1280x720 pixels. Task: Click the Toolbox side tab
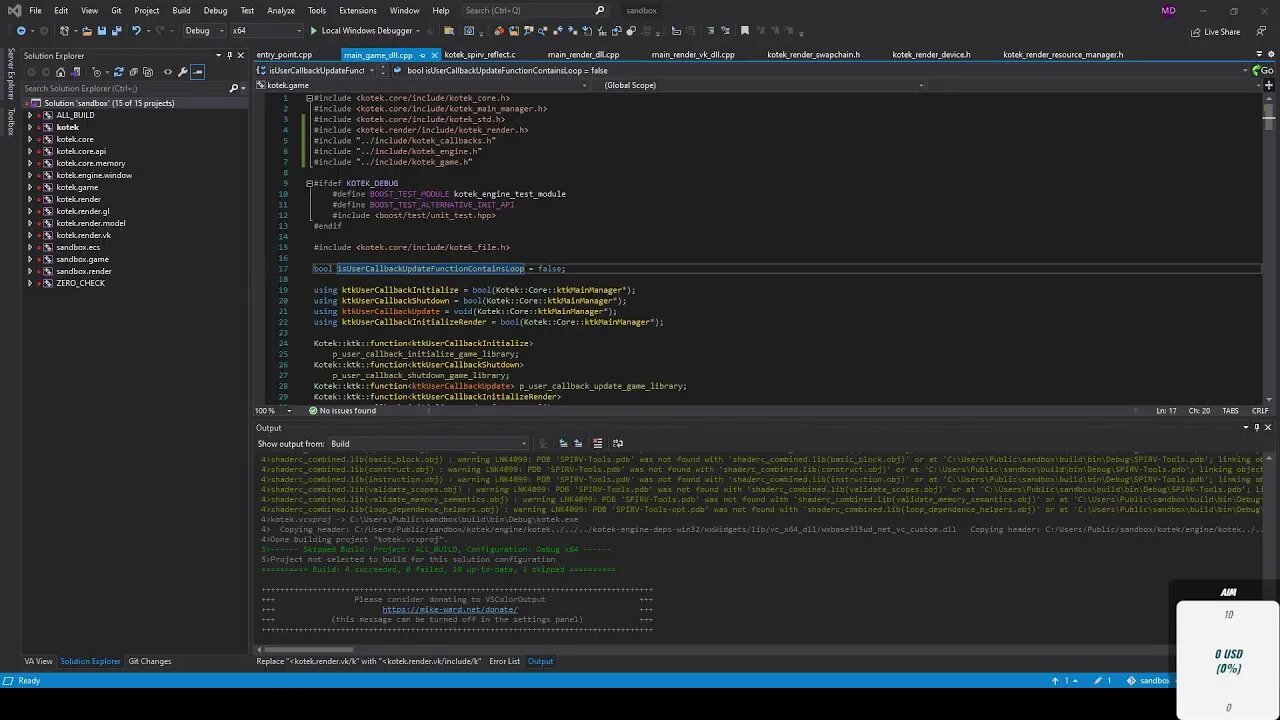click(11, 122)
